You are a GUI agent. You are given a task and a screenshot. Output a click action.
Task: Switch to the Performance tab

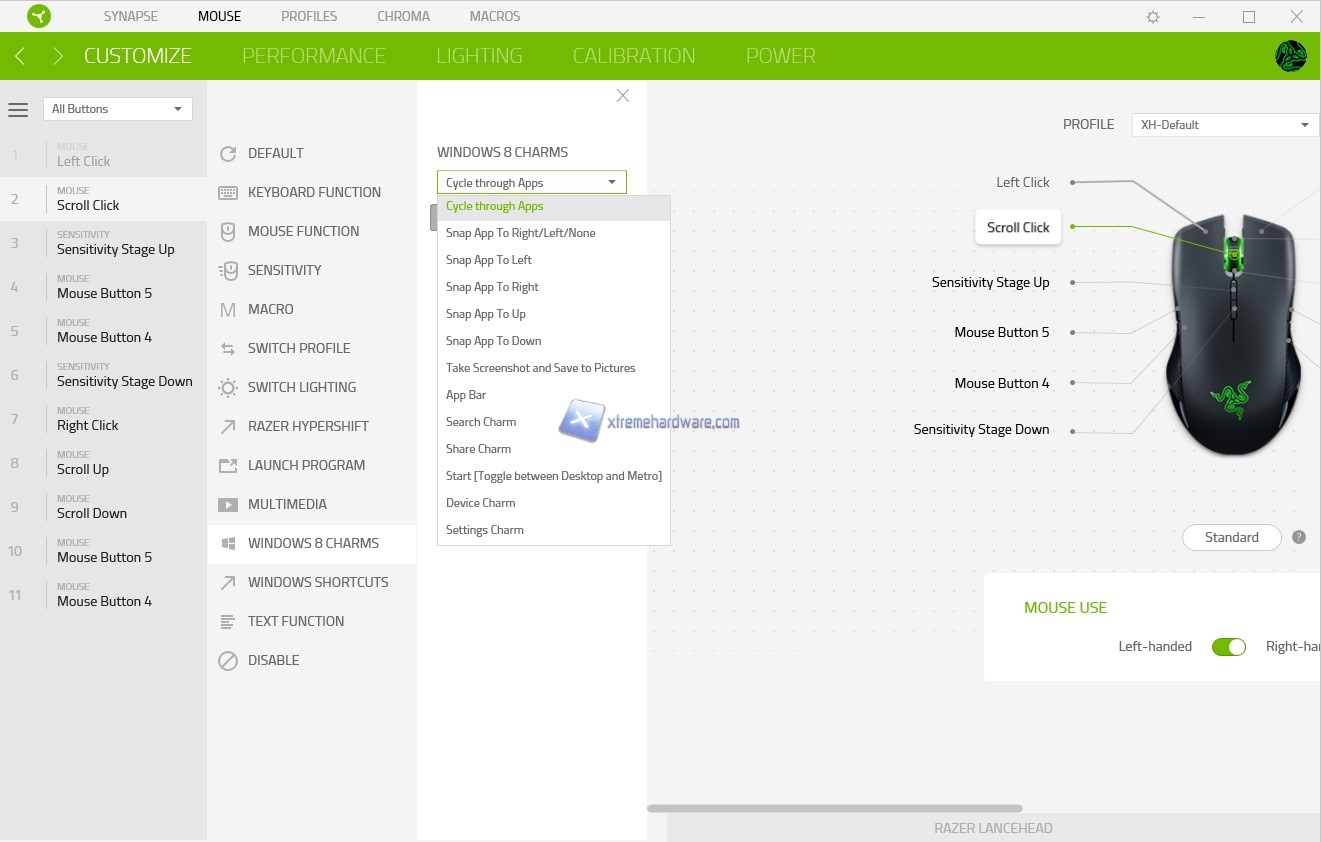313,56
